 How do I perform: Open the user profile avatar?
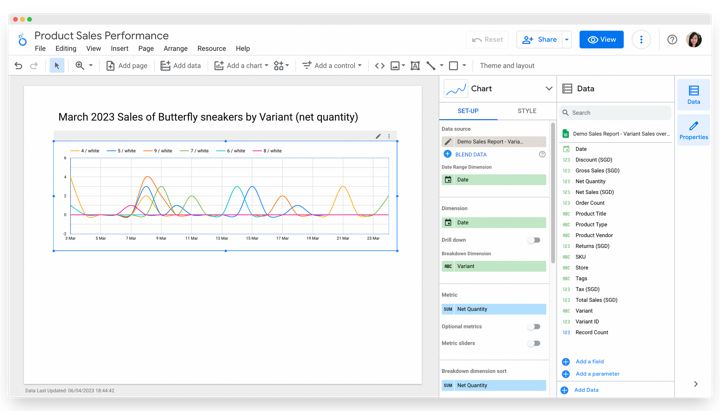coord(694,39)
